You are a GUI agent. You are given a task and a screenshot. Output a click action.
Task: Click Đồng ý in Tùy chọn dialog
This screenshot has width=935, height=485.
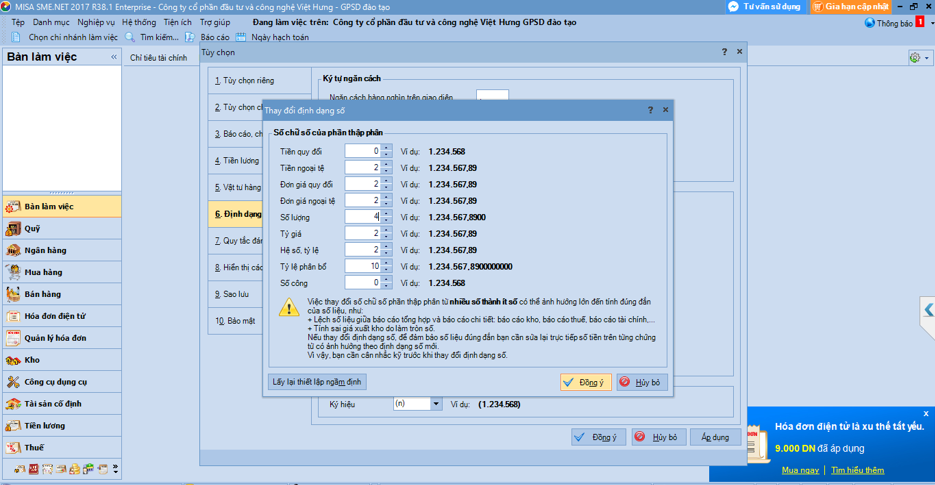click(x=598, y=437)
